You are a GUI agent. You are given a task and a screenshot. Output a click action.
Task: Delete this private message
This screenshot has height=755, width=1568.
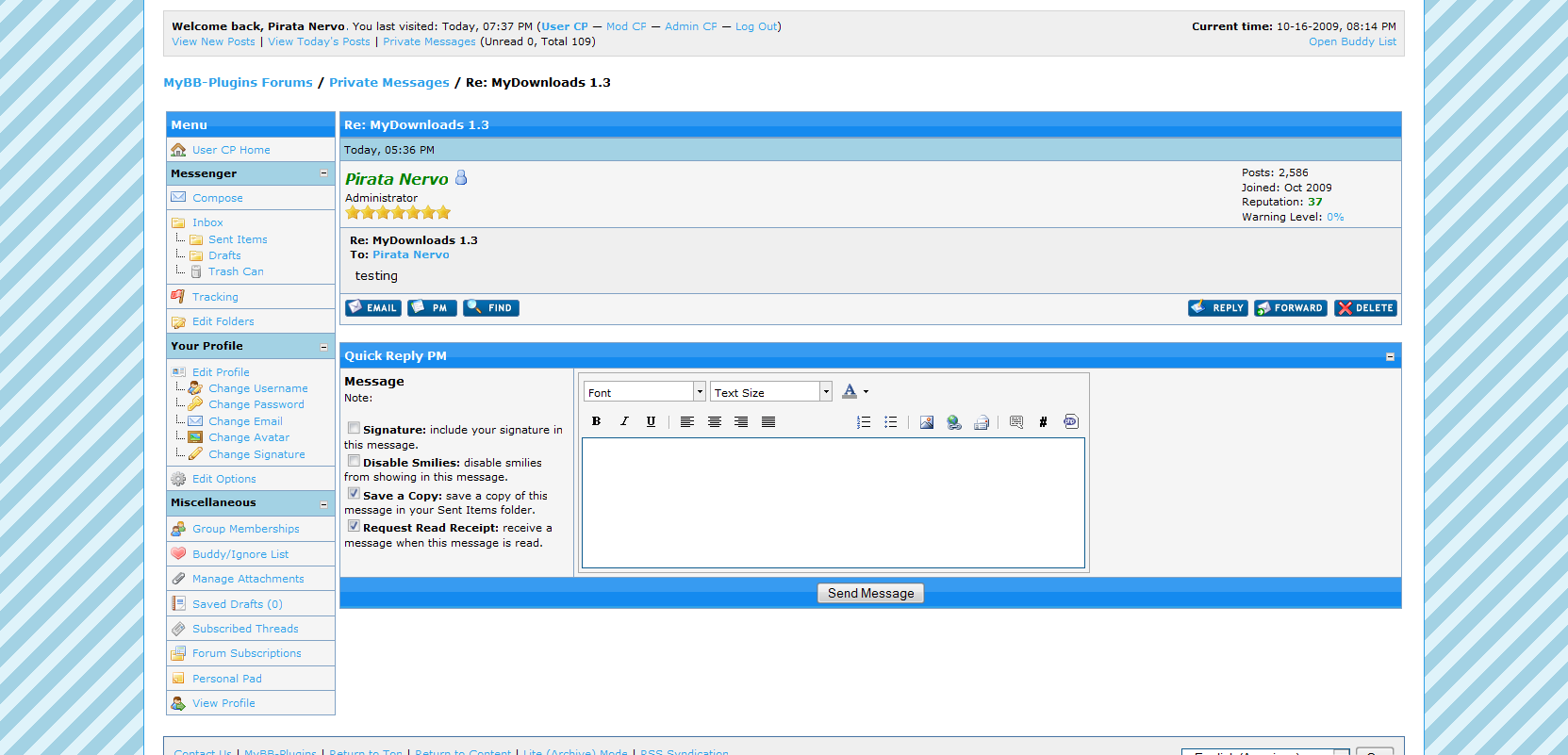point(1365,308)
